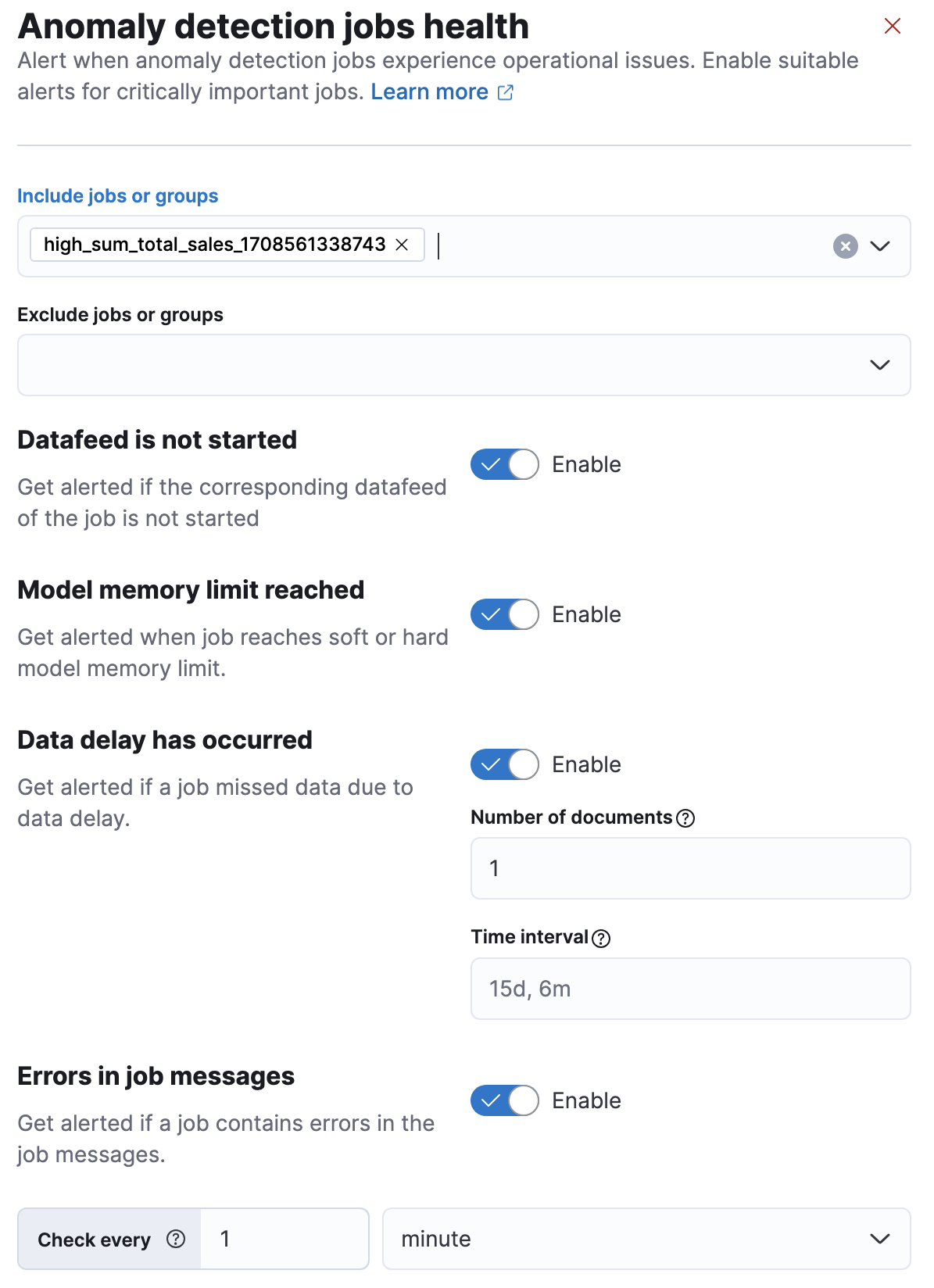Open the Exclude jobs or groups dropdown

[880, 364]
